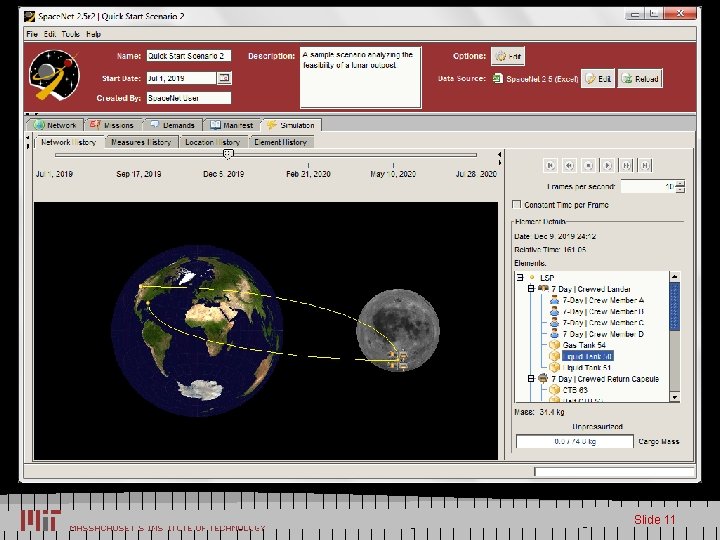Collapse the LSP tree node
Screen dimensions: 720x540
click(x=520, y=278)
